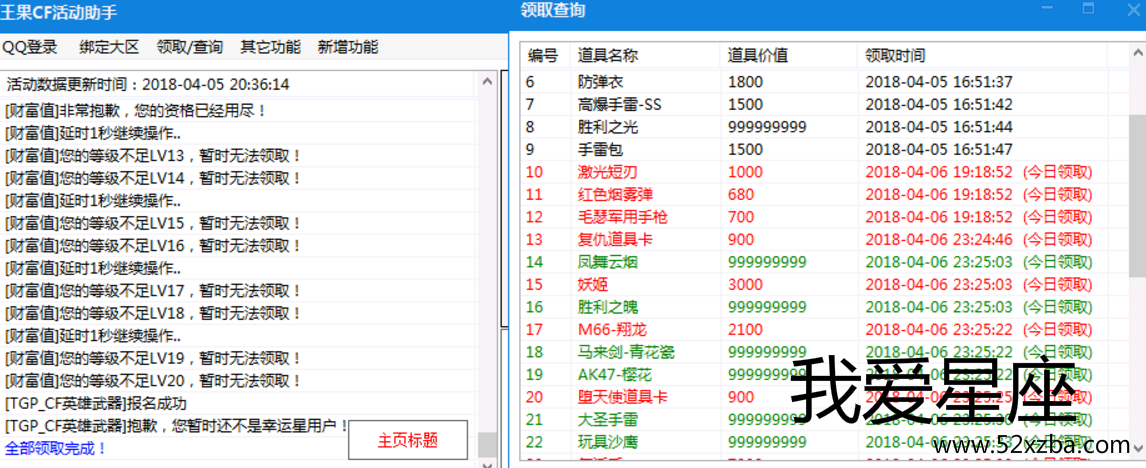Open the QQ登录 menu

coord(30,47)
